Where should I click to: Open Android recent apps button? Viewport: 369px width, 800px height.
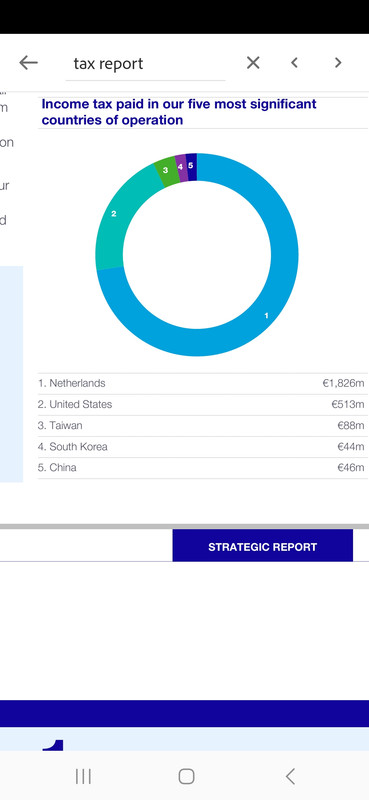coord(83,777)
